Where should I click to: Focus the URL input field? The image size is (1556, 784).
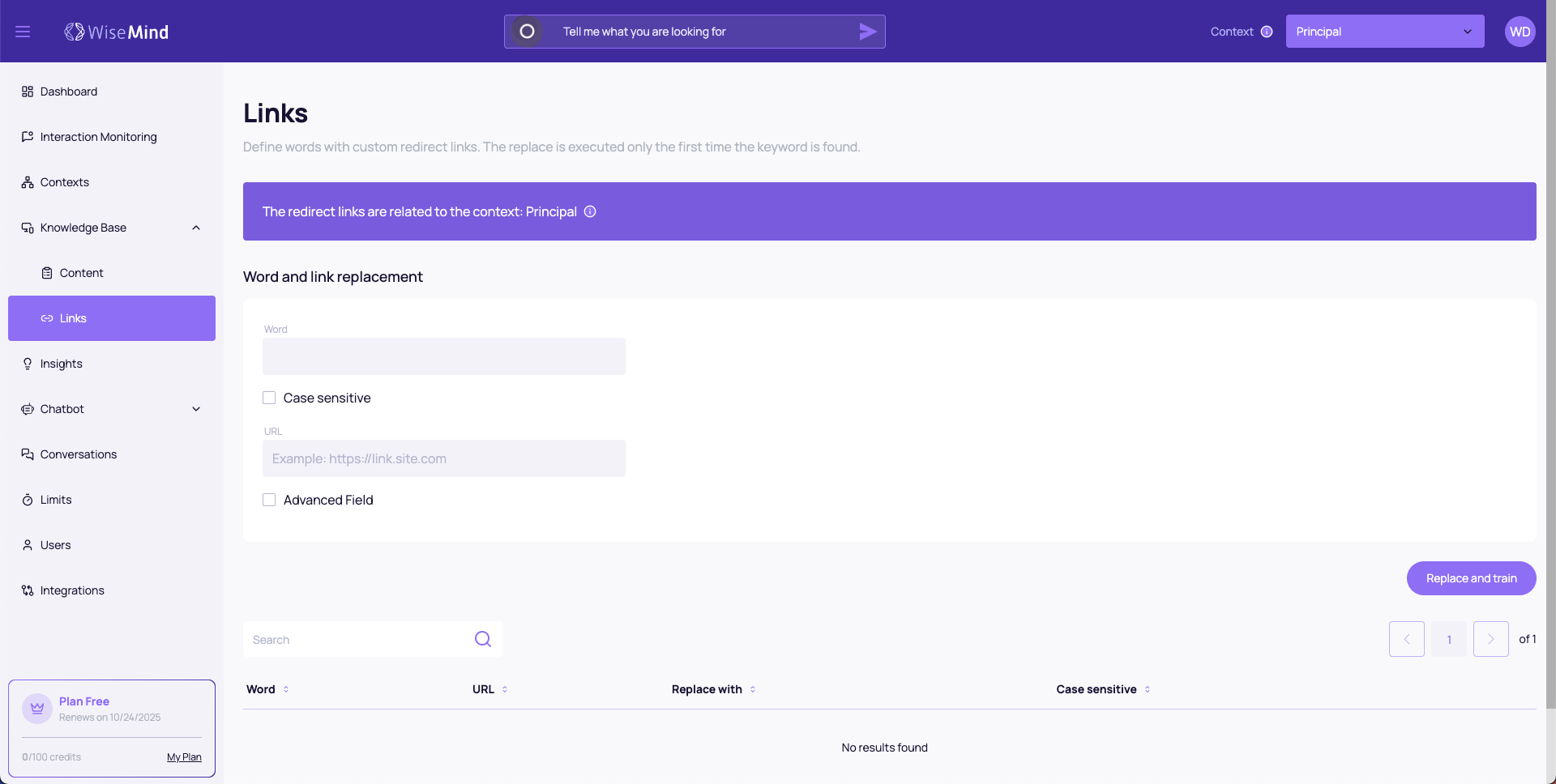tap(443, 458)
